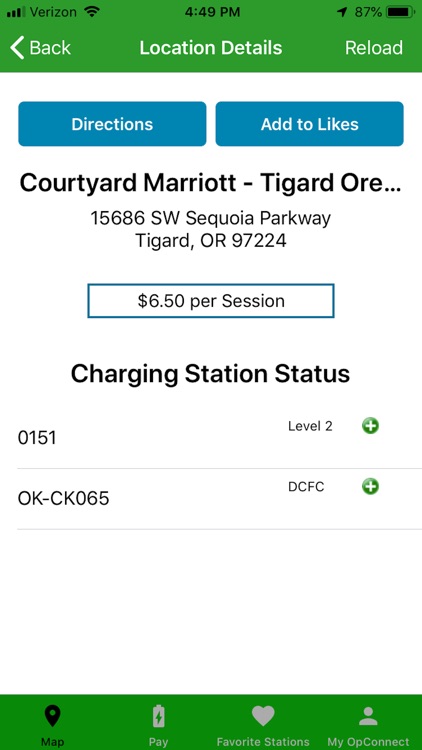Go Back to previous screen
Image resolution: width=422 pixels, height=750 pixels.
point(40,48)
